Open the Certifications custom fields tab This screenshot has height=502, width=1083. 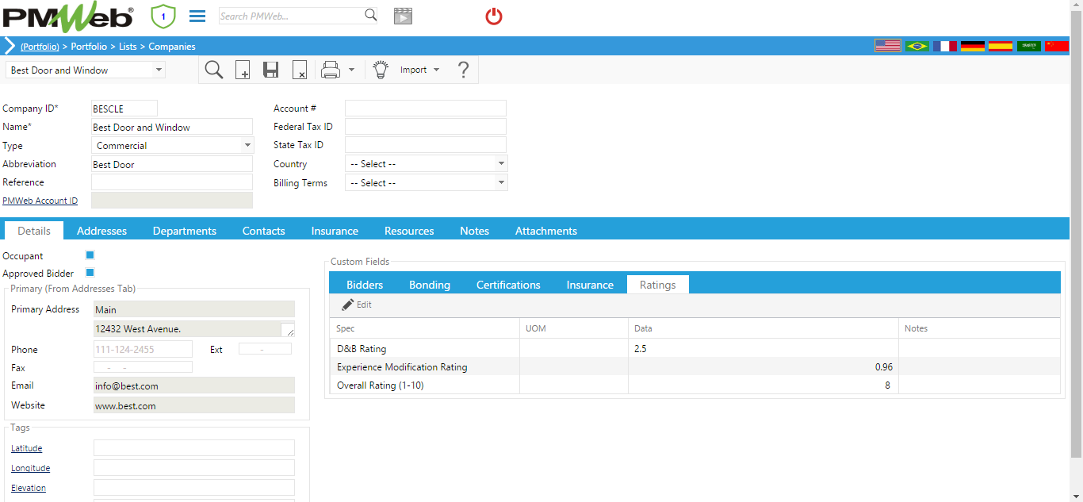coord(508,284)
